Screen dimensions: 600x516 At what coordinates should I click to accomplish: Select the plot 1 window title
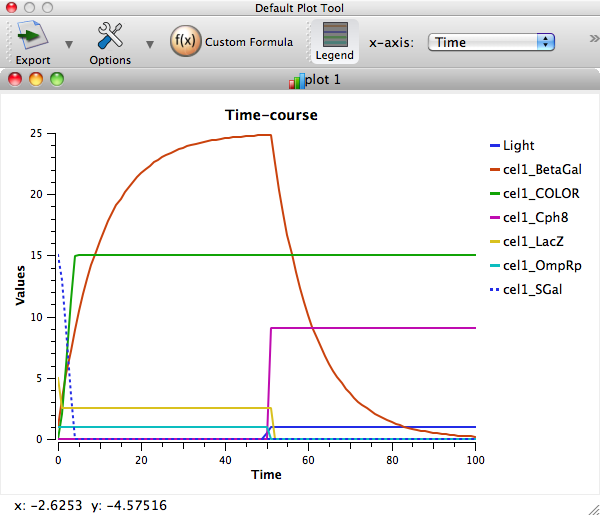[324, 80]
